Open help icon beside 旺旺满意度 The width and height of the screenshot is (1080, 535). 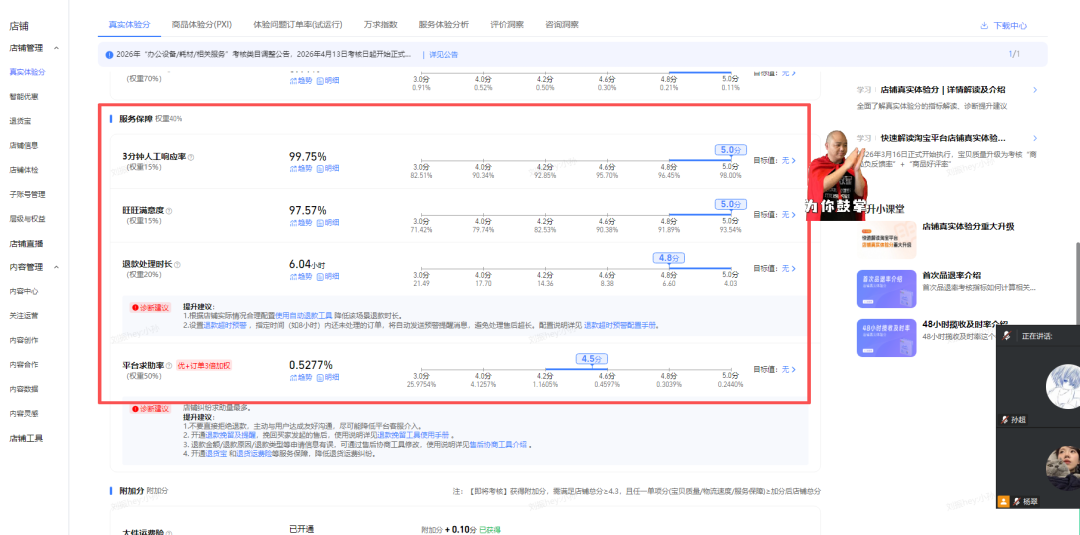click(169, 211)
